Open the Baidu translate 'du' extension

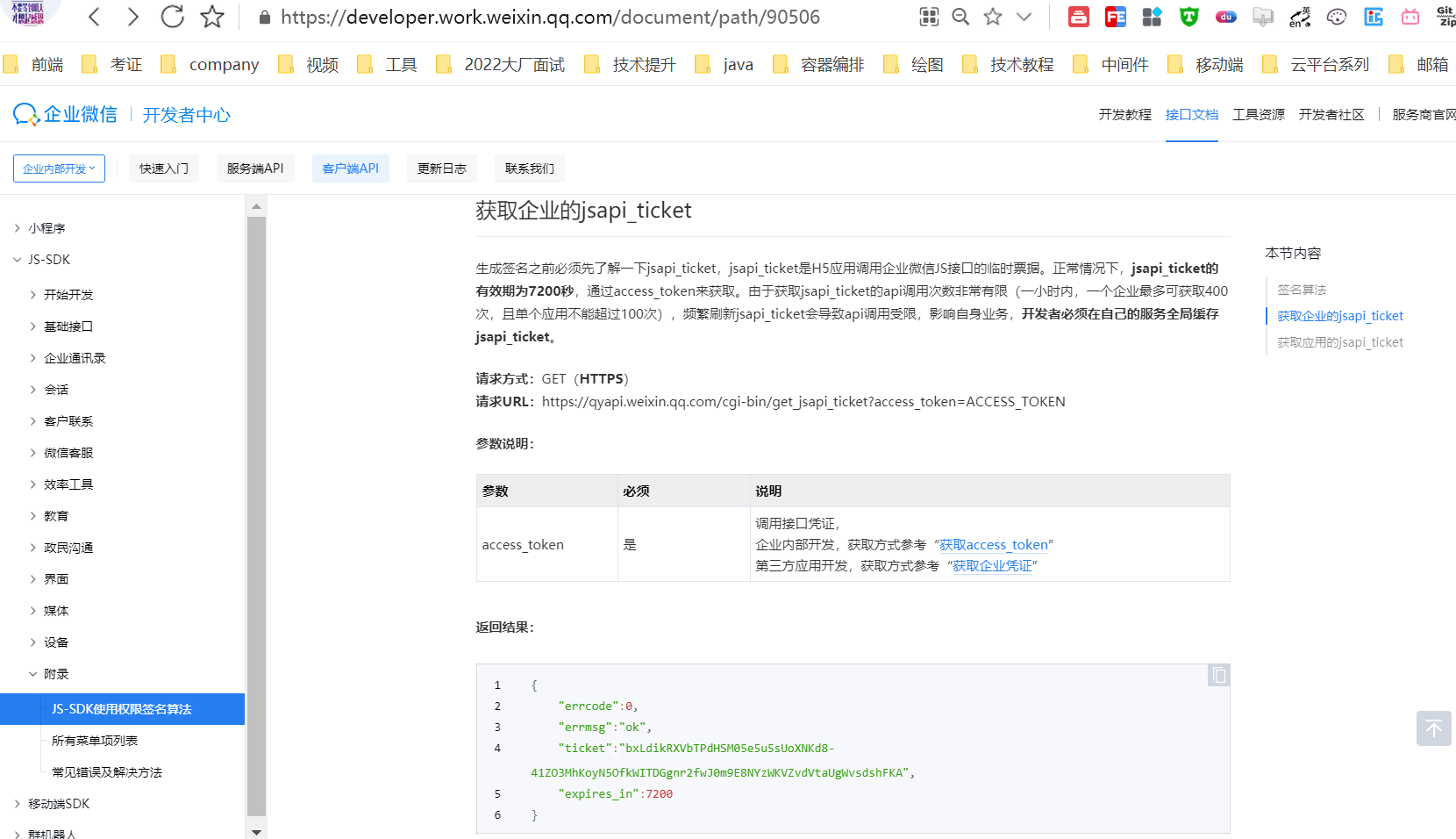pyautogui.click(x=1225, y=17)
